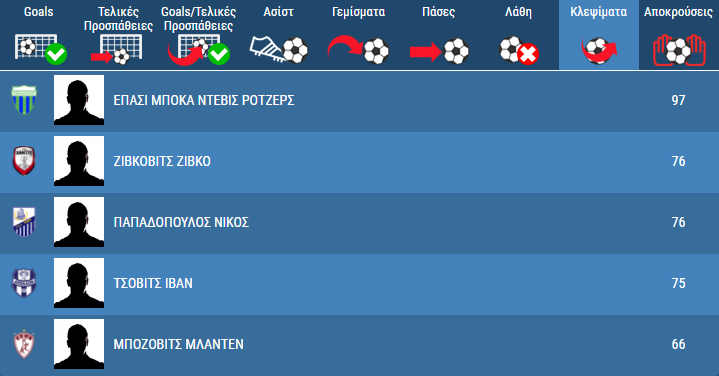
Task: Select the Αποκρούσεις goalkeeper gloves icon
Action: pyautogui.click(x=679, y=50)
